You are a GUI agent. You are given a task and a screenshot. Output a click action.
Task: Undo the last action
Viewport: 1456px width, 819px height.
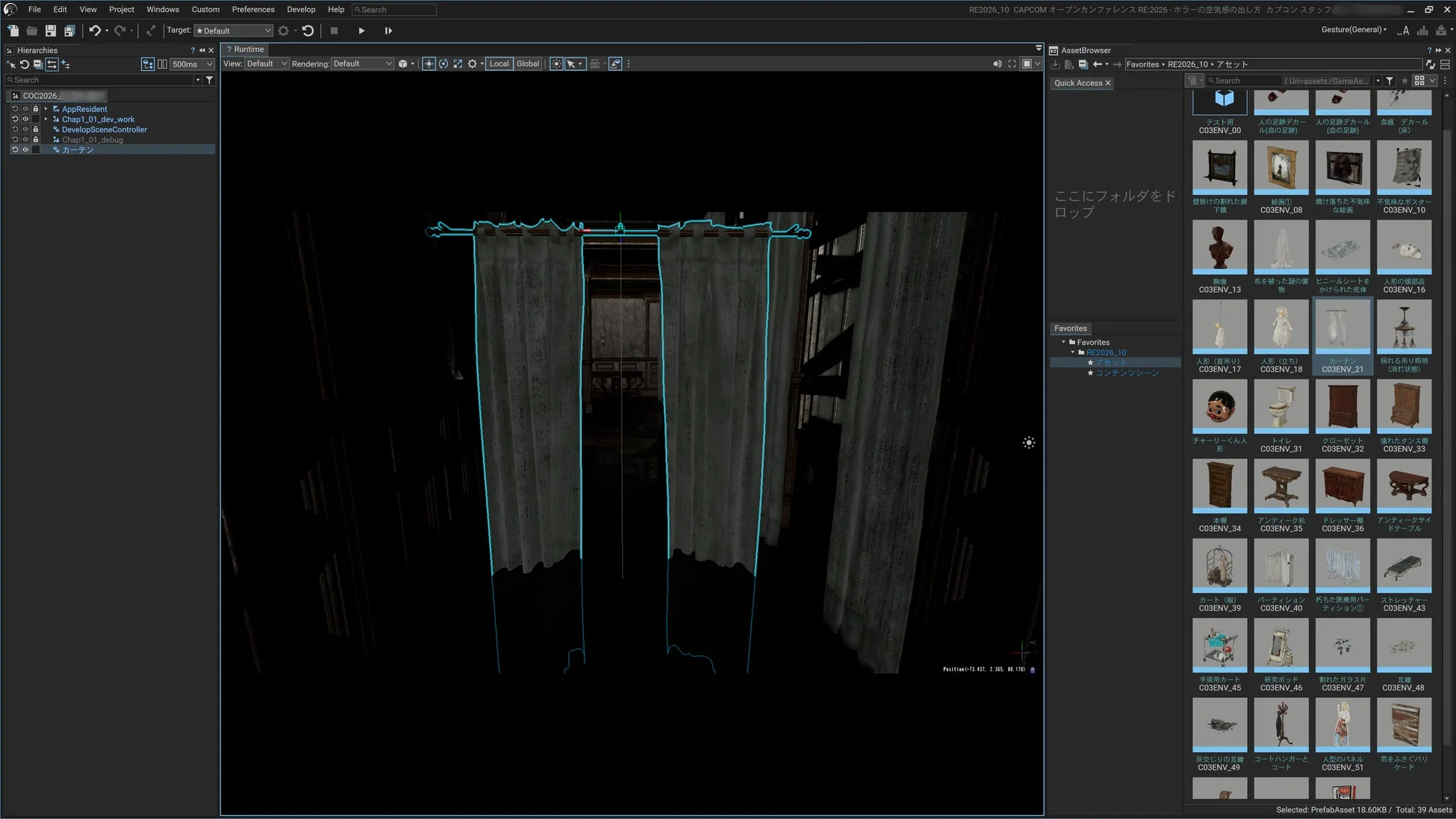[x=95, y=31]
